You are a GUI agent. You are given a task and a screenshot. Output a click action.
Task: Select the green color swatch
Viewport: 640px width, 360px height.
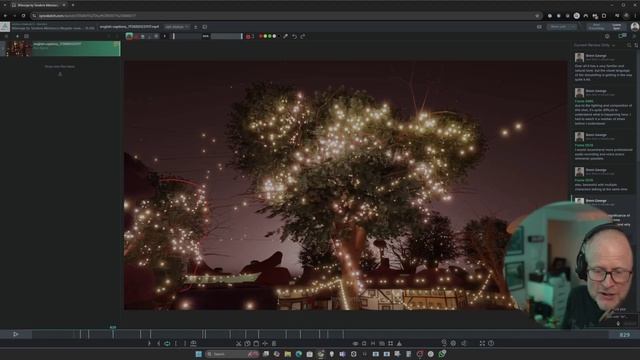(x=270, y=36)
